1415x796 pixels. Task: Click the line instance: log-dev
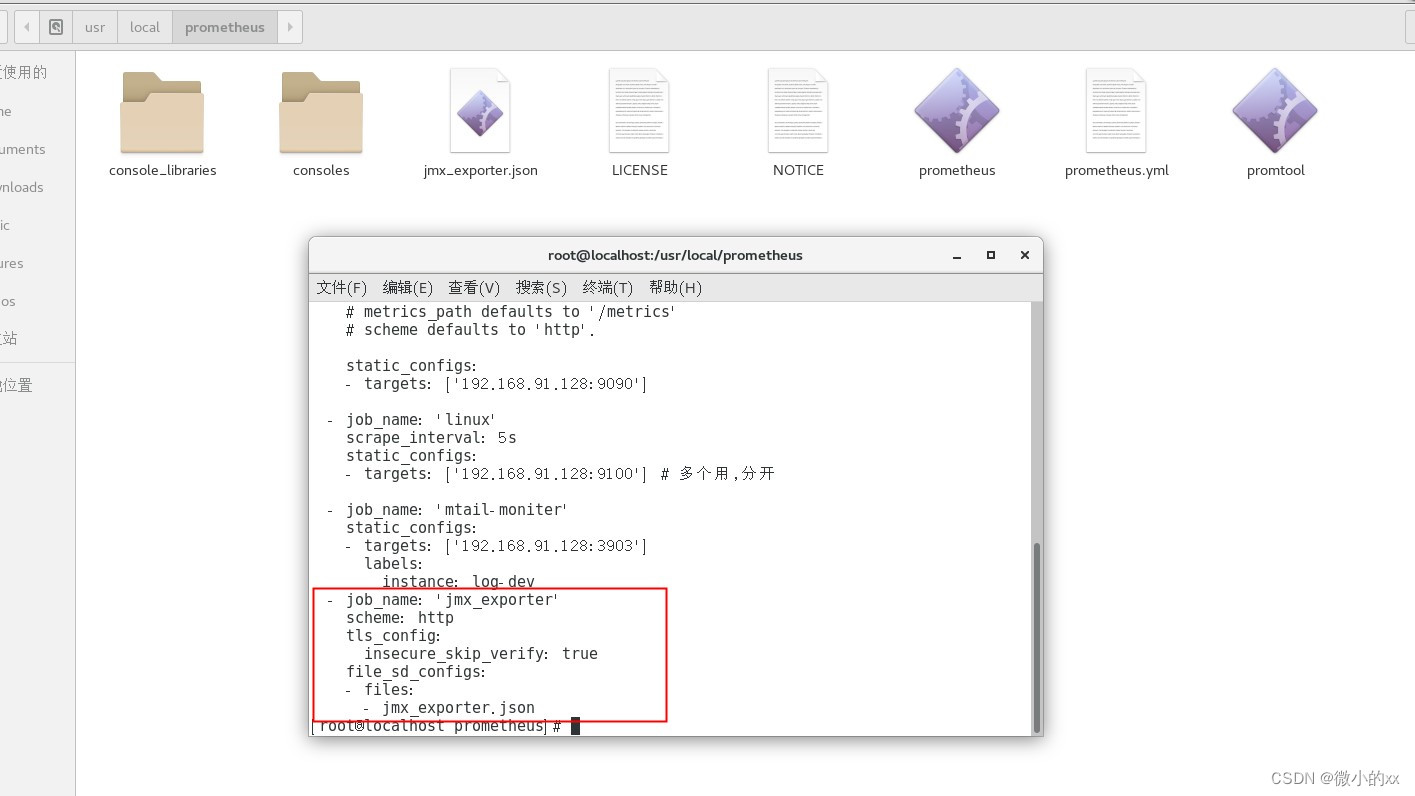tap(458, 582)
